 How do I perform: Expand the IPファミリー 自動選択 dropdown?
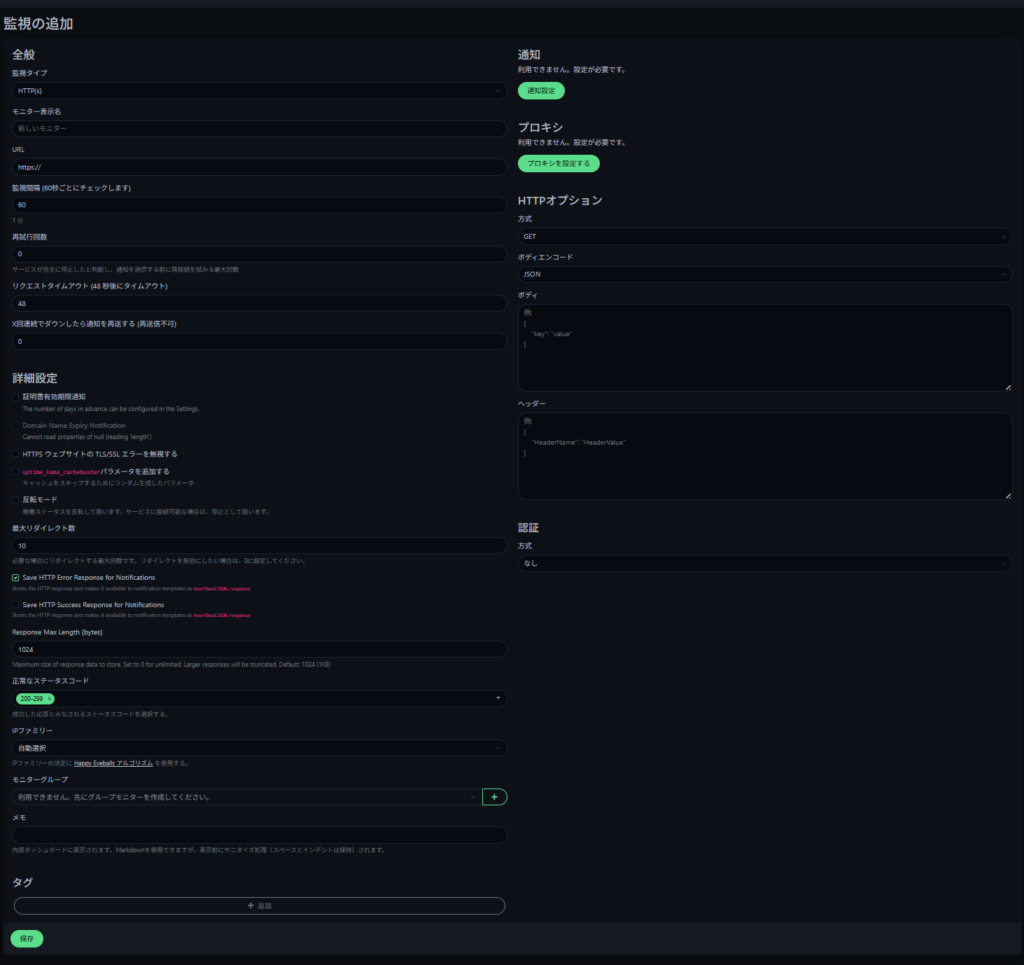[259, 747]
